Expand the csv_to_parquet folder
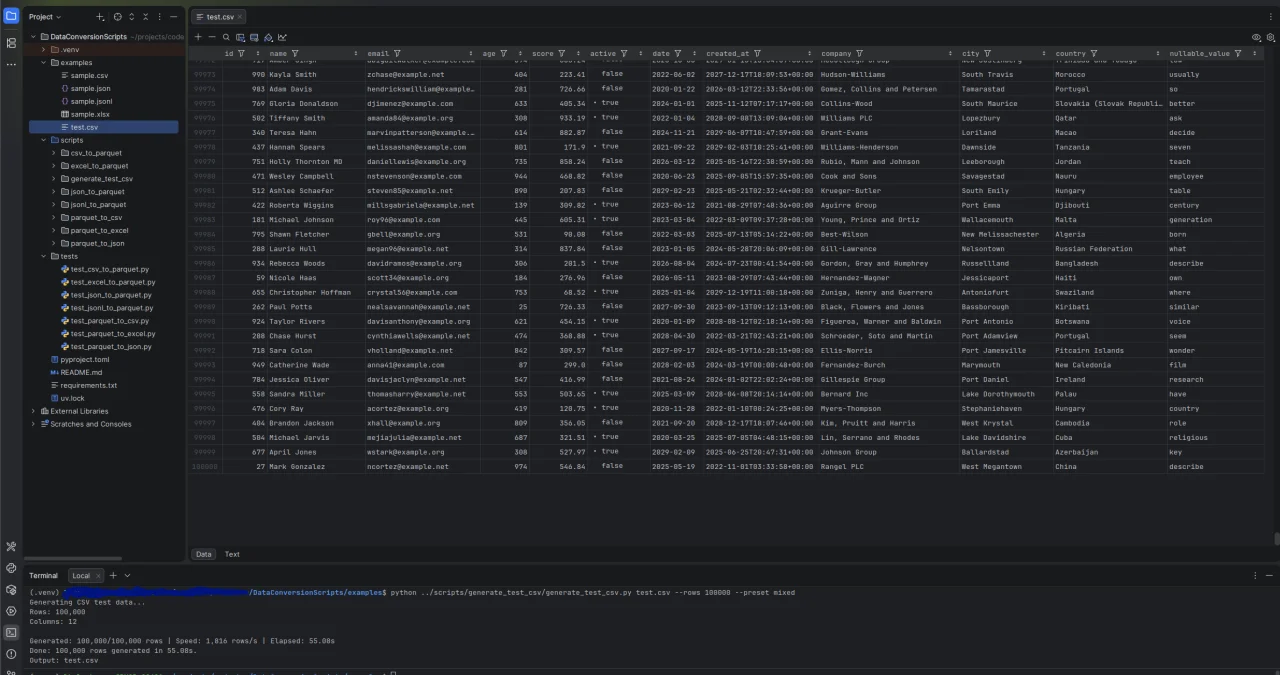Image resolution: width=1280 pixels, height=675 pixels. point(53,153)
